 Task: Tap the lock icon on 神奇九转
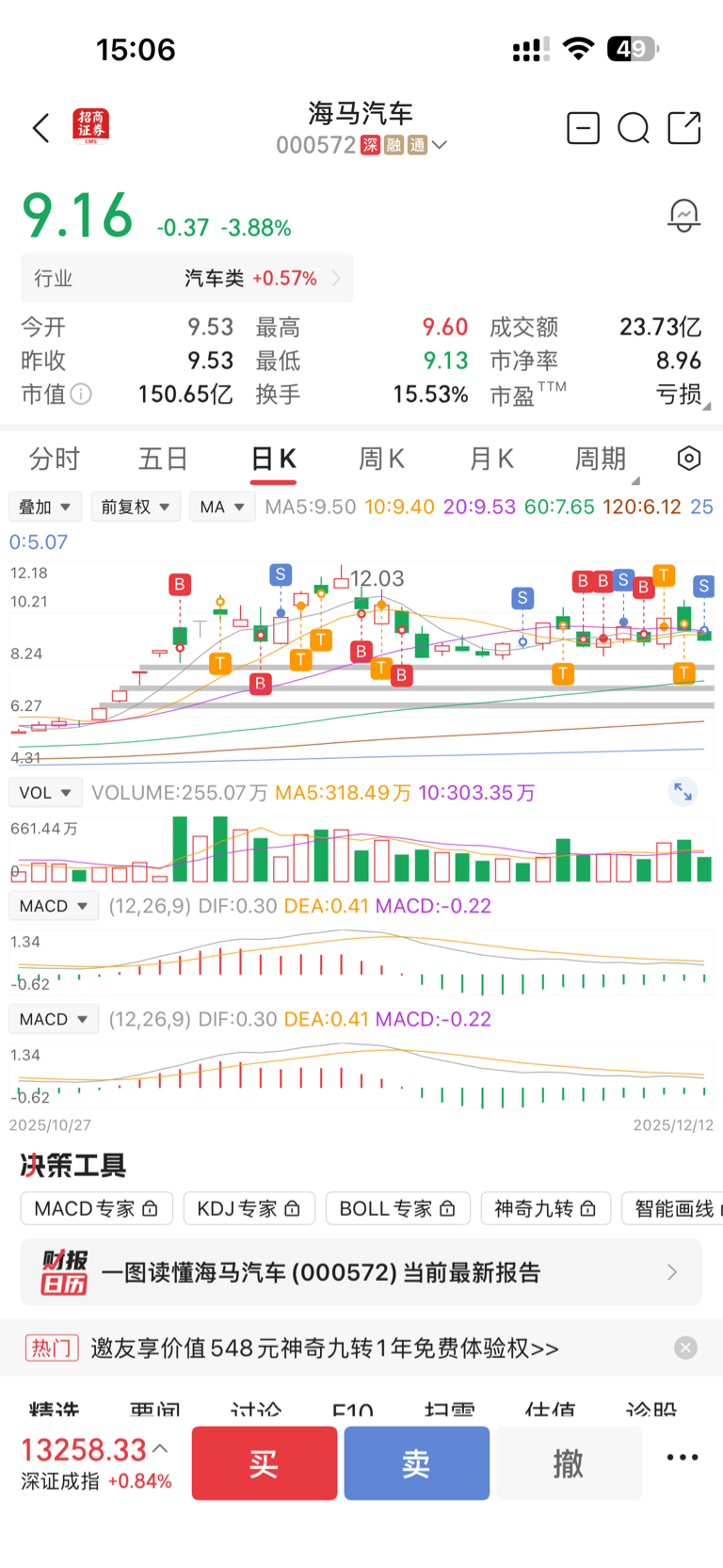[x=588, y=1208]
